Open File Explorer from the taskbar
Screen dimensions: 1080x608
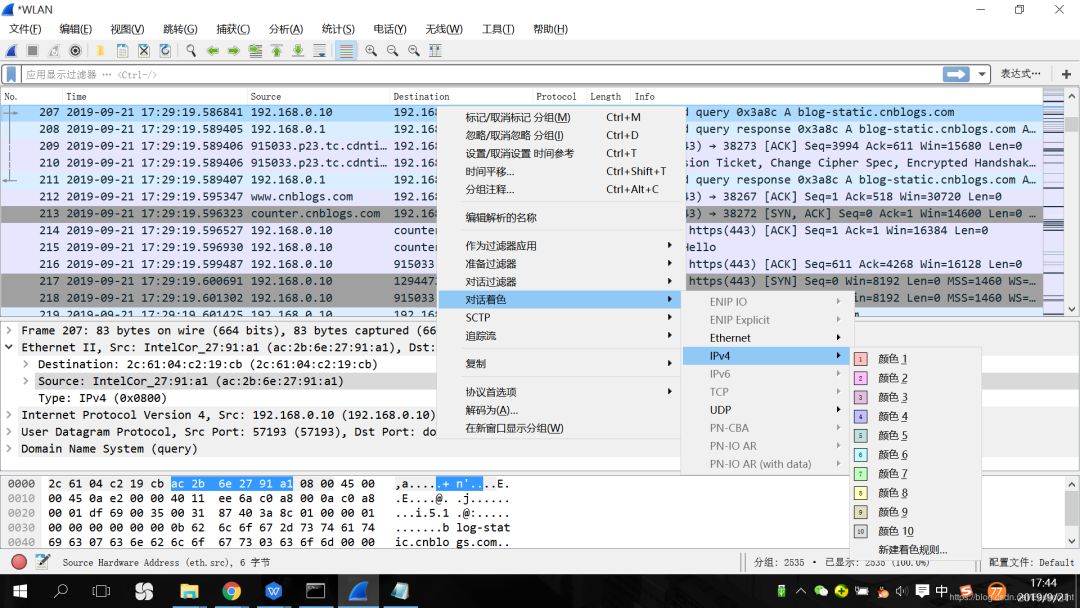[189, 591]
